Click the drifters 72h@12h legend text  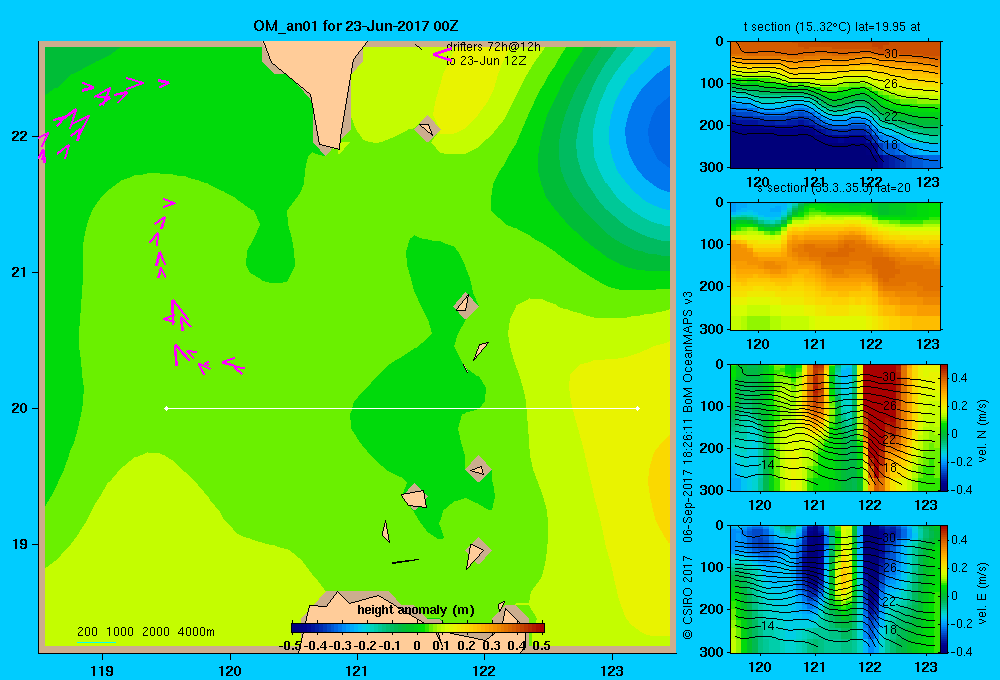tap(493, 47)
